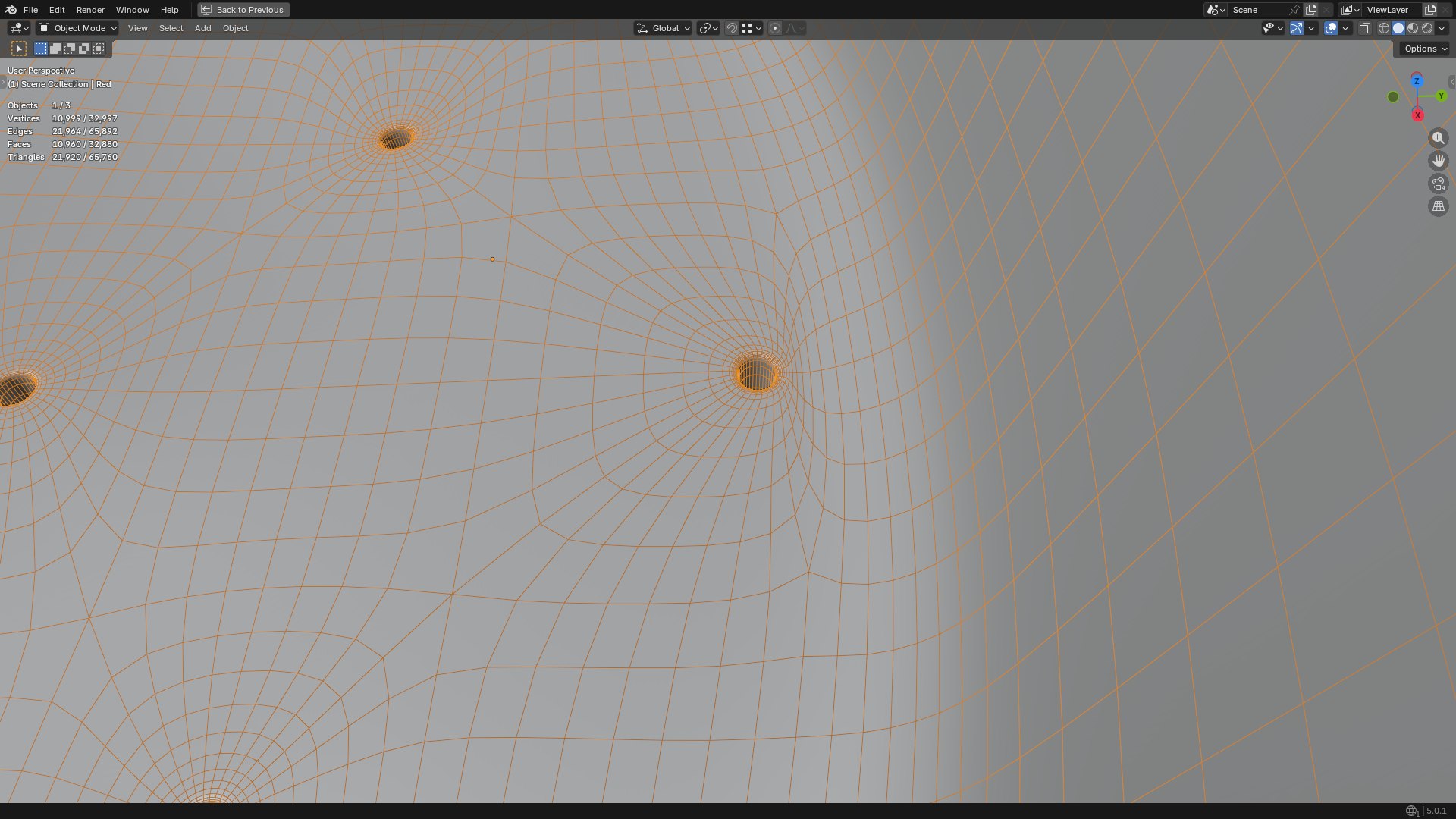
Task: Switch to Wireframe viewport shading
Action: 1384,28
